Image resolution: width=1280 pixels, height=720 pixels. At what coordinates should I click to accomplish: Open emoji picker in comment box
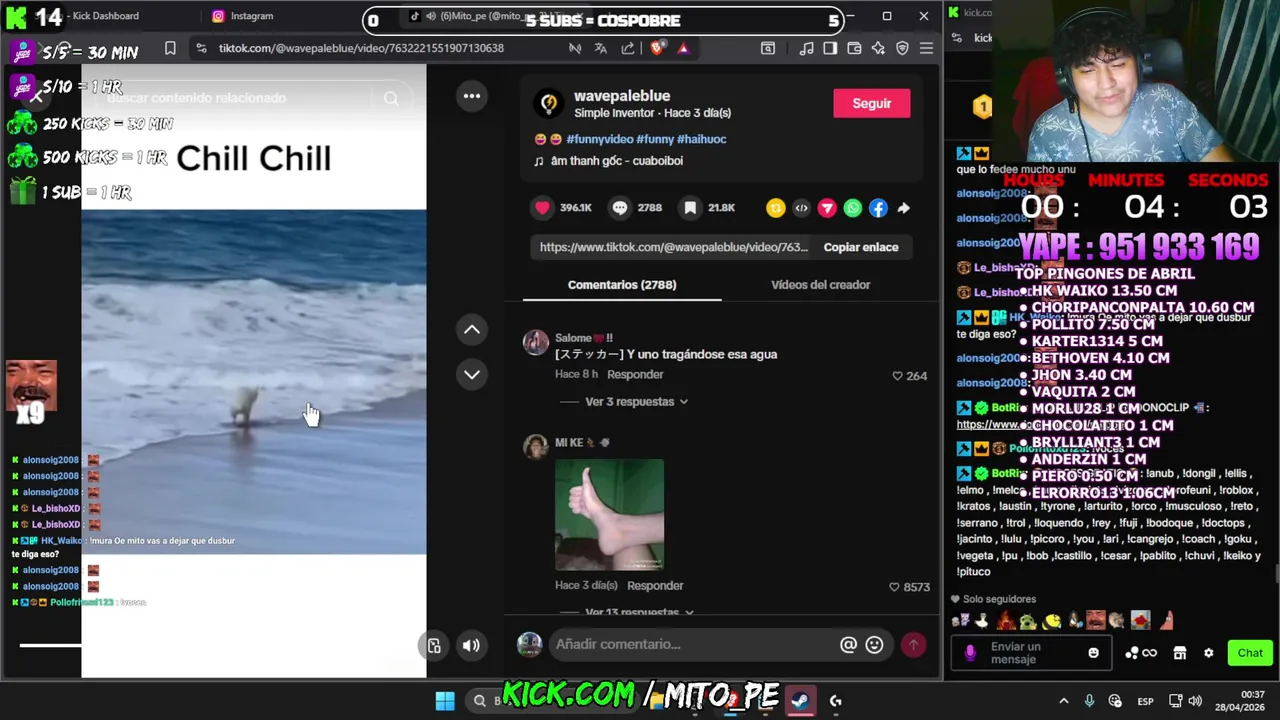(x=875, y=645)
